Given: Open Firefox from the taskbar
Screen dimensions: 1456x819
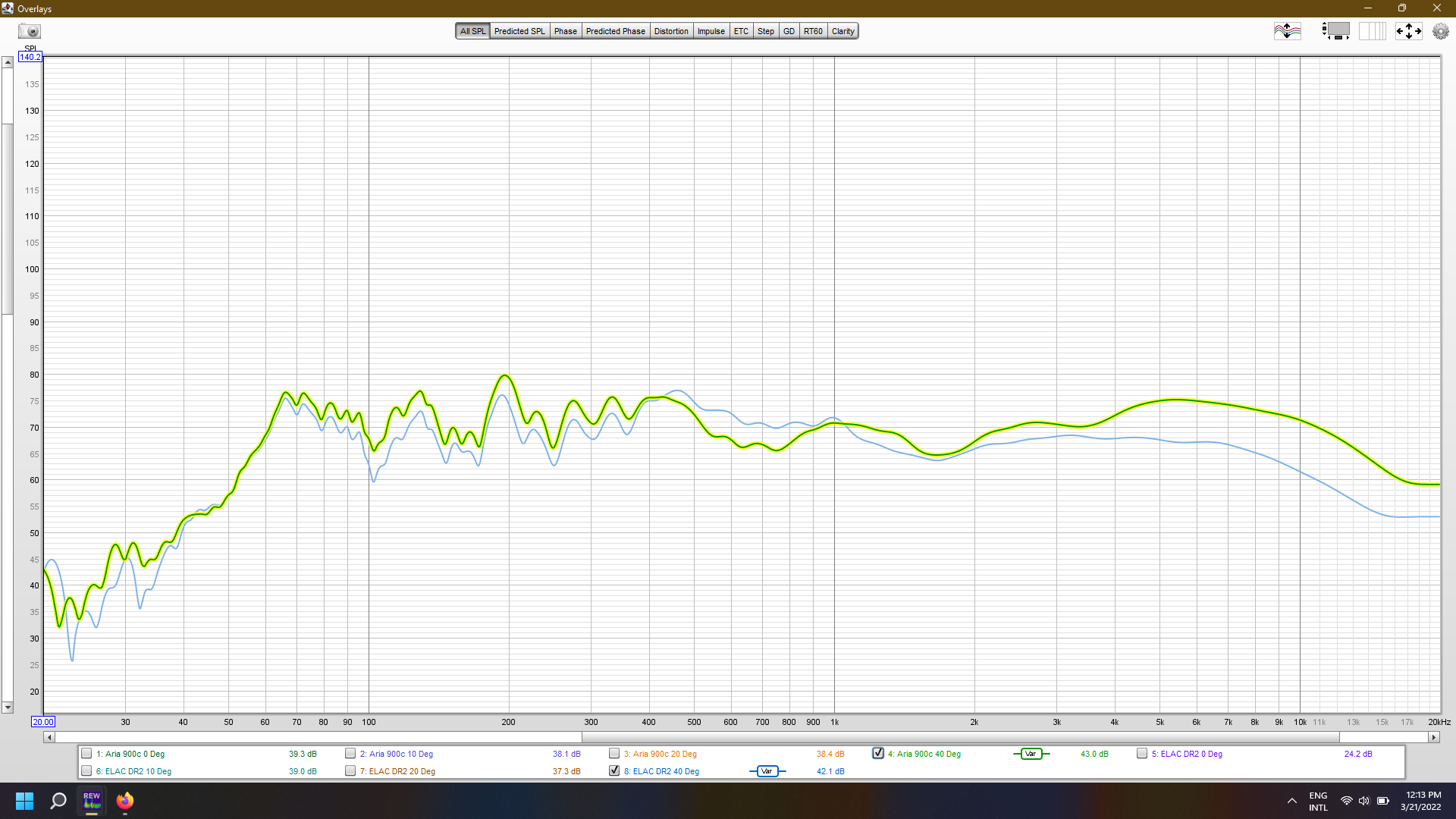Looking at the screenshot, I should 125,801.
